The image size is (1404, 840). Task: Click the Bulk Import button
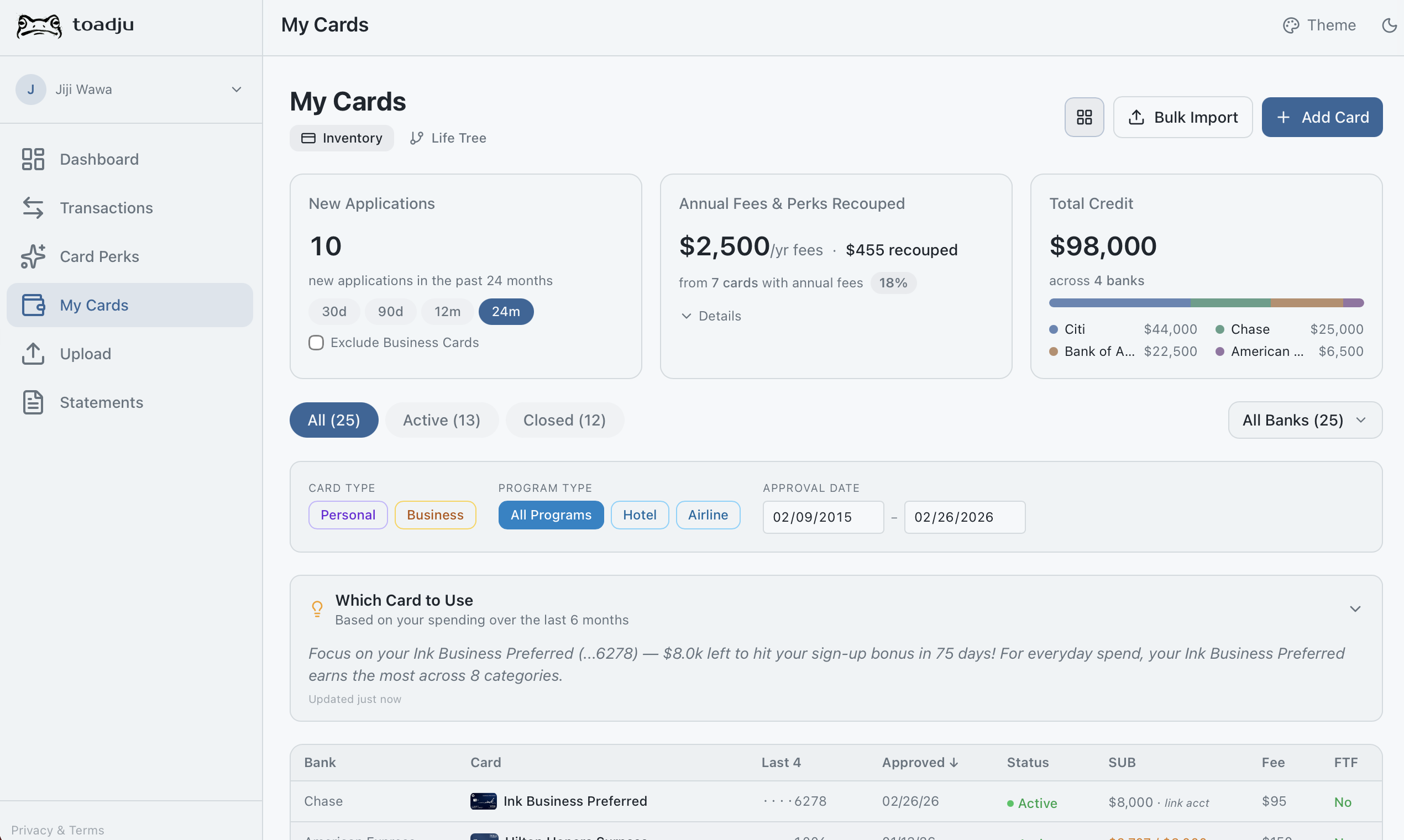[1182, 117]
